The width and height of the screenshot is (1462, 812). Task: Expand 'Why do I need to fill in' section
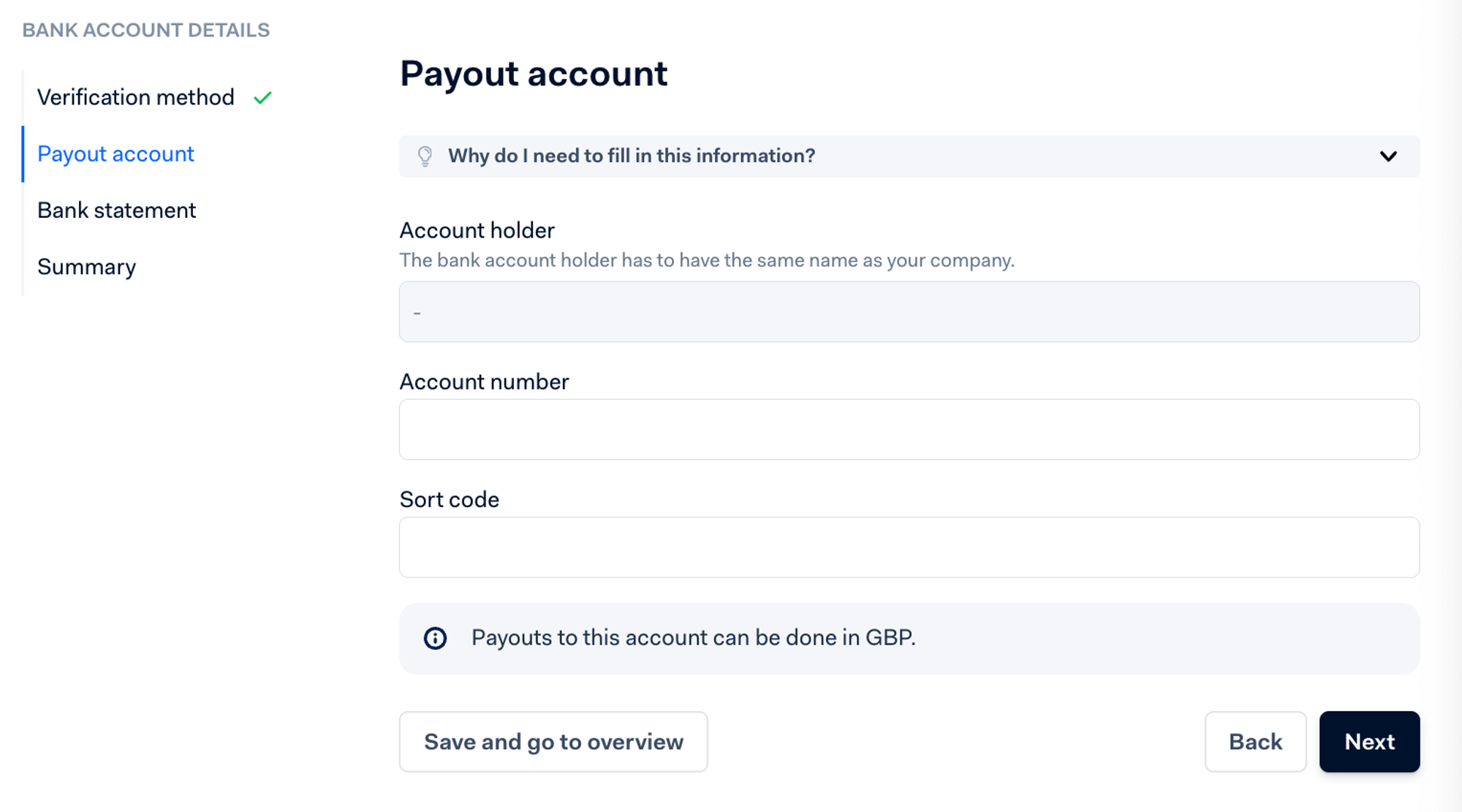point(632,156)
